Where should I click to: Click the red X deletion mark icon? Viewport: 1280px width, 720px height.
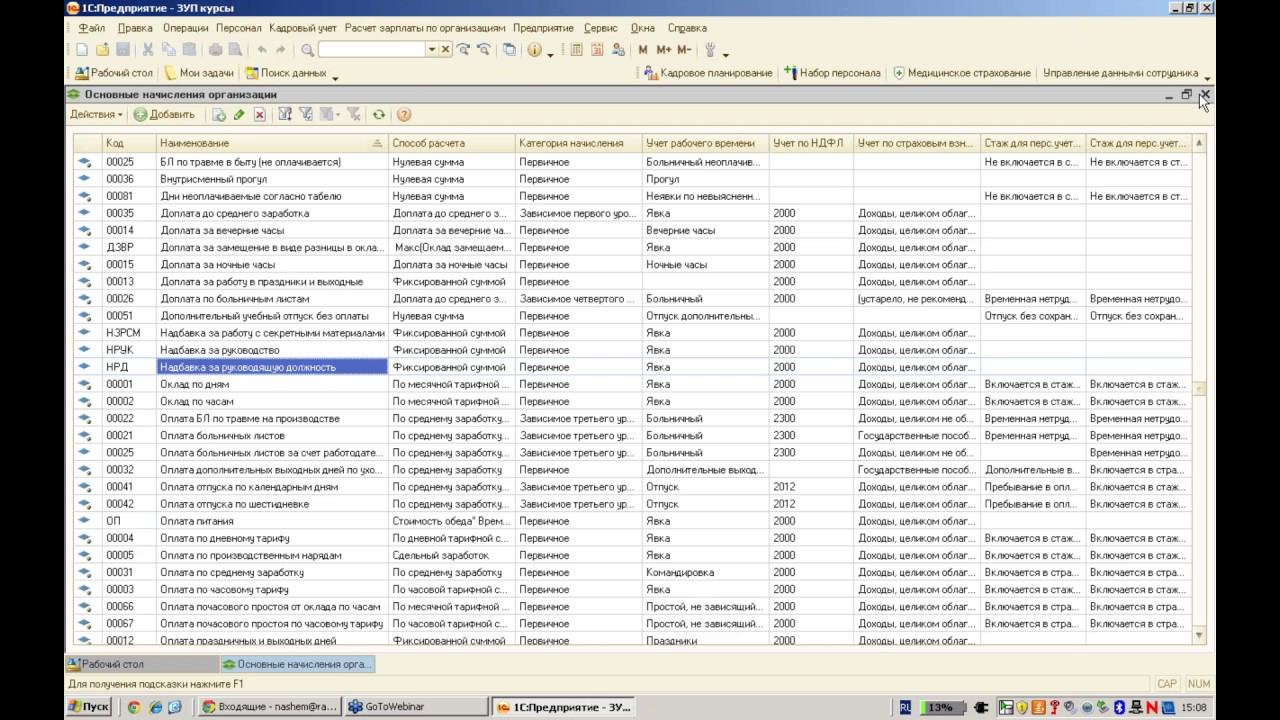[259, 115]
